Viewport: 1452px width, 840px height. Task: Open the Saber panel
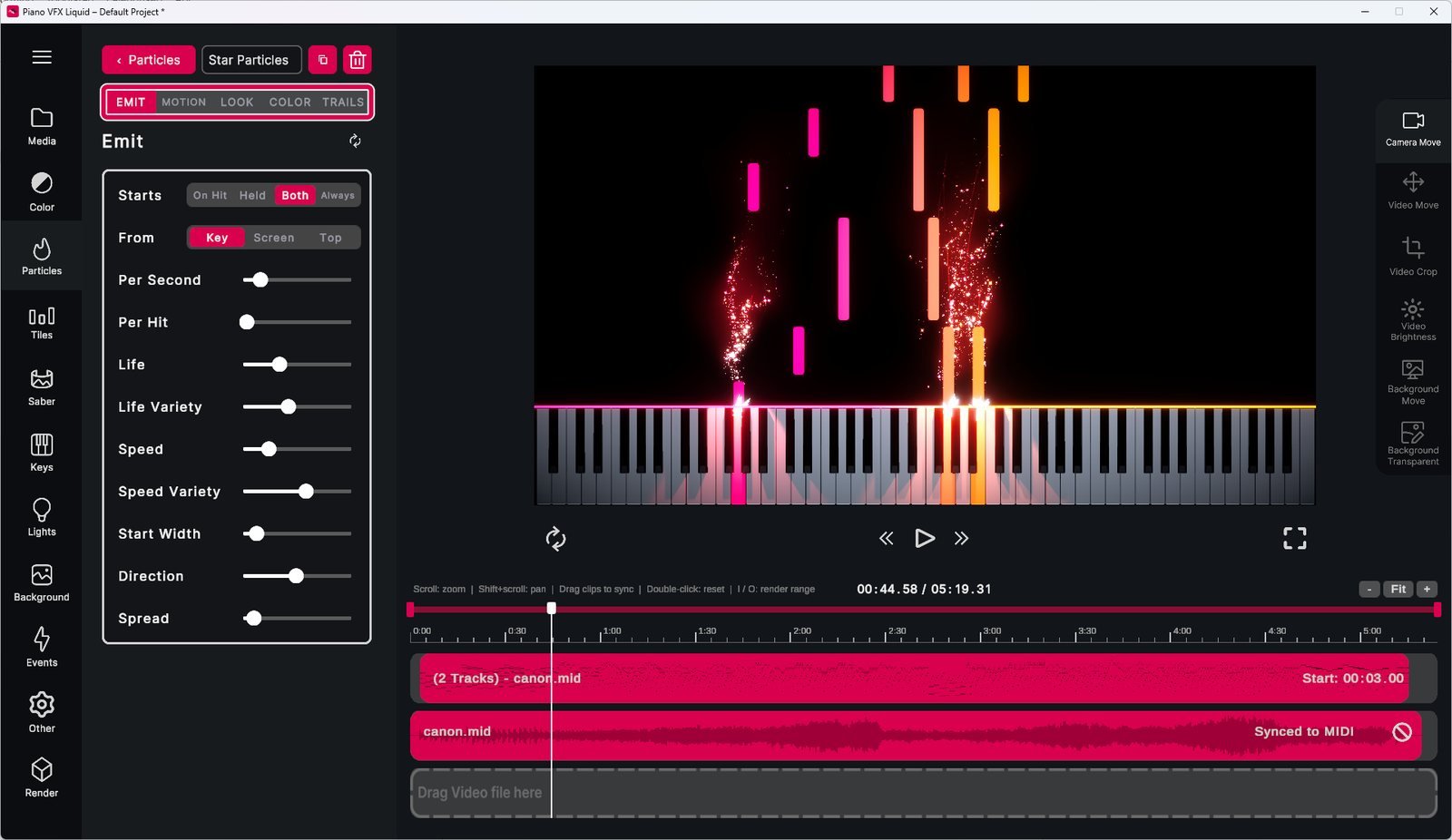coord(42,387)
